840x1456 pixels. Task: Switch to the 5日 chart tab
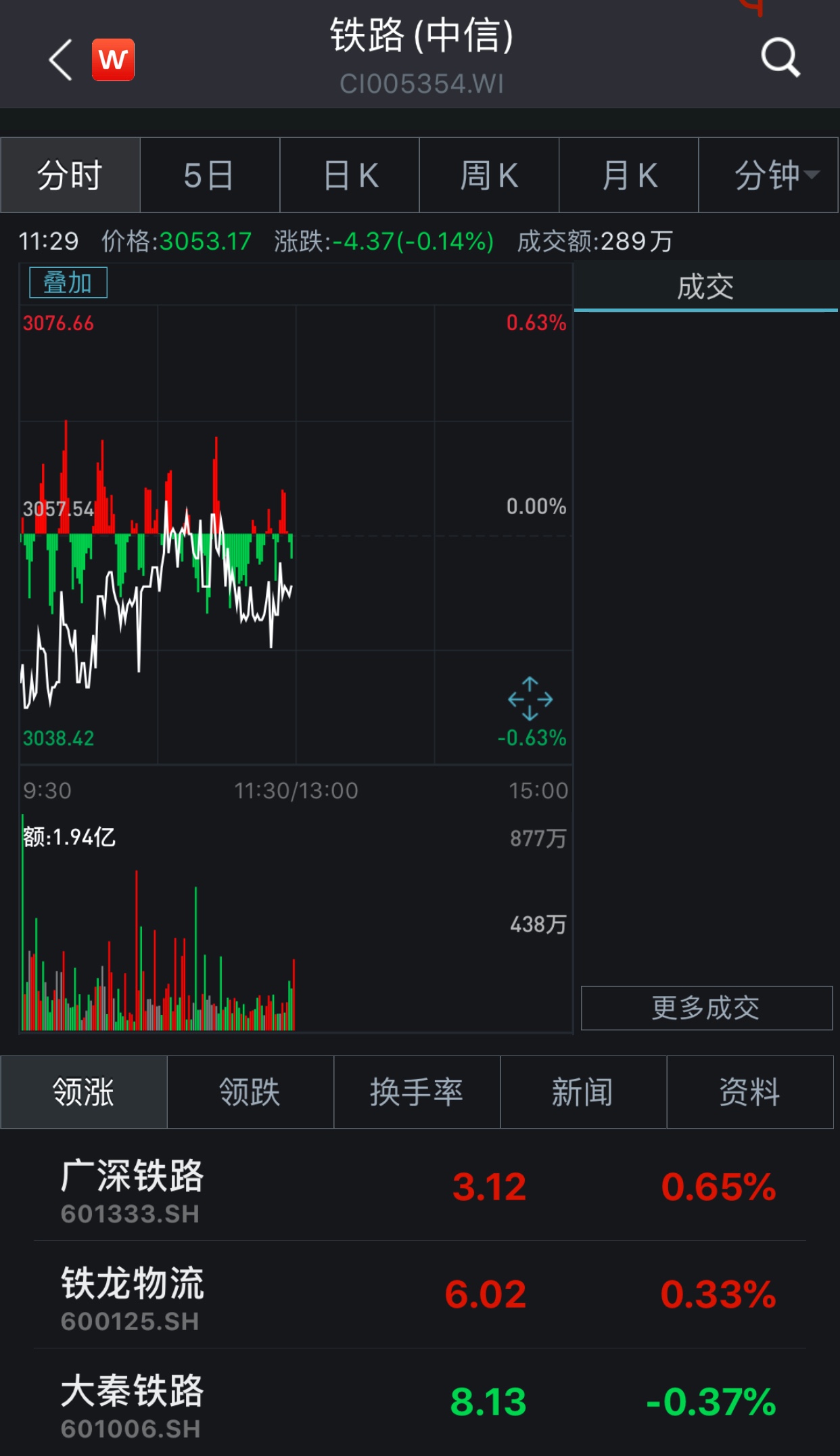pyautogui.click(x=210, y=175)
